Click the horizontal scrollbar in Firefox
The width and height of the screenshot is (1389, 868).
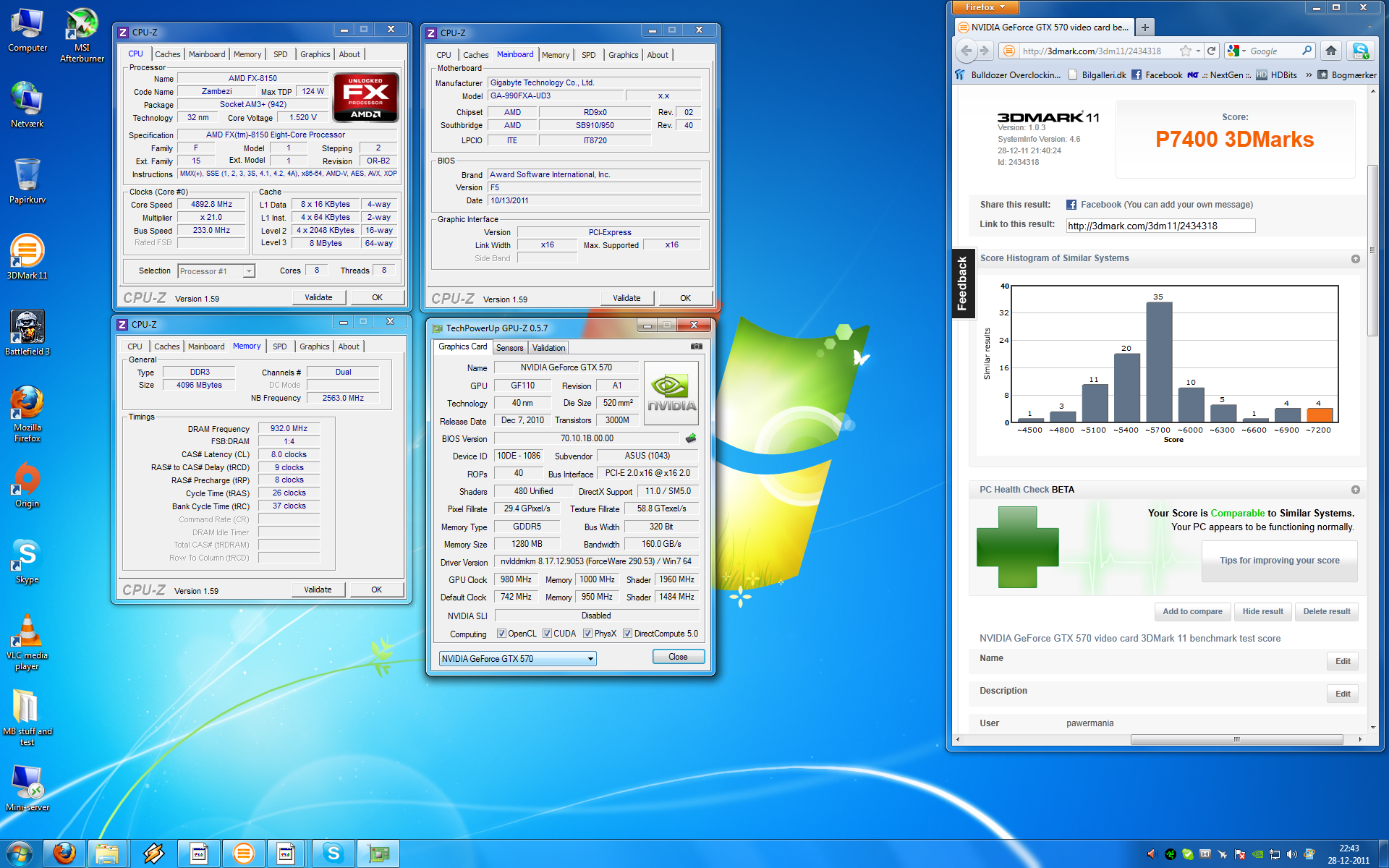tap(1236, 739)
